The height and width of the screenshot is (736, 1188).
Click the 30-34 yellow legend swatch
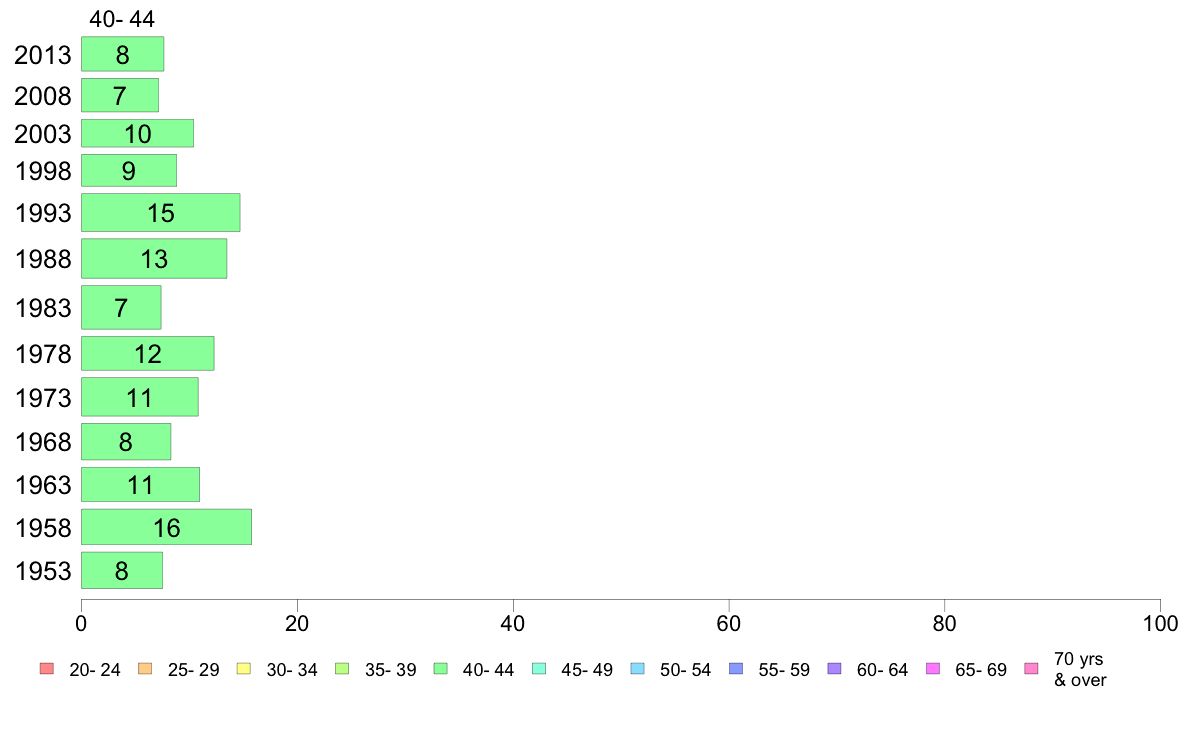click(x=244, y=669)
